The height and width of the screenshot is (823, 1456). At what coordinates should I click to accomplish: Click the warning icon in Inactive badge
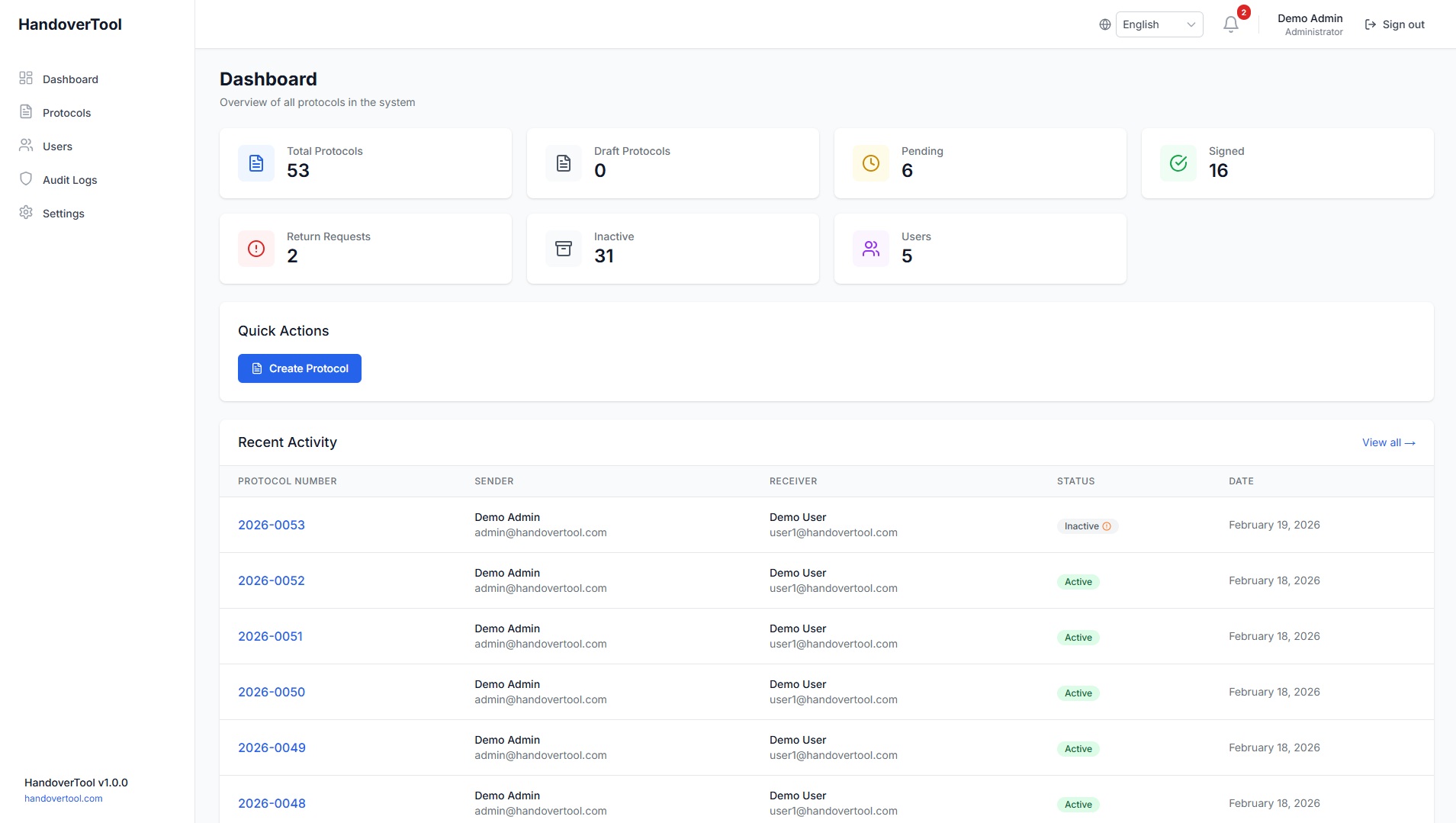point(1107,526)
